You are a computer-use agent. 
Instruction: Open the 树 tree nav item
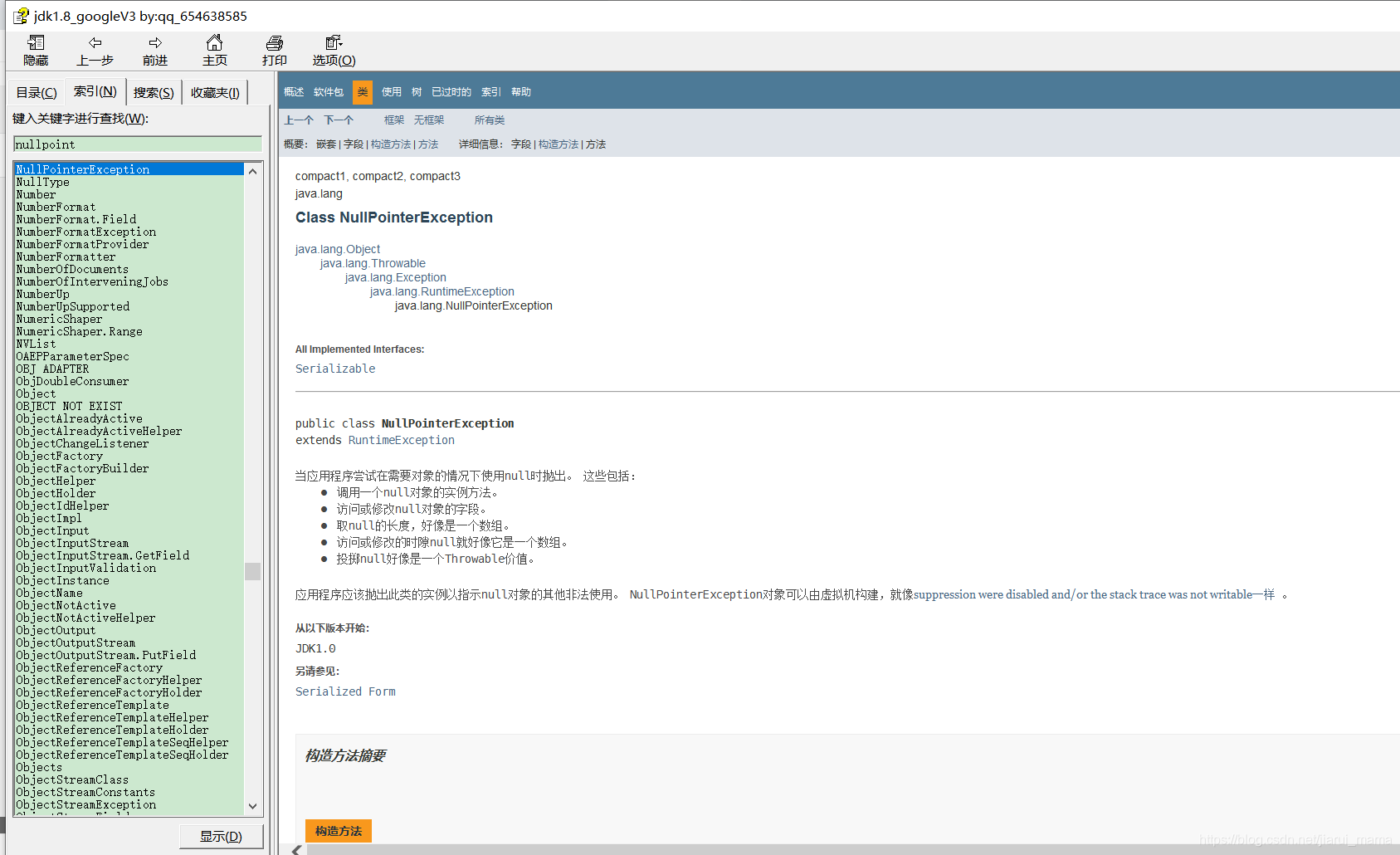[x=417, y=92]
